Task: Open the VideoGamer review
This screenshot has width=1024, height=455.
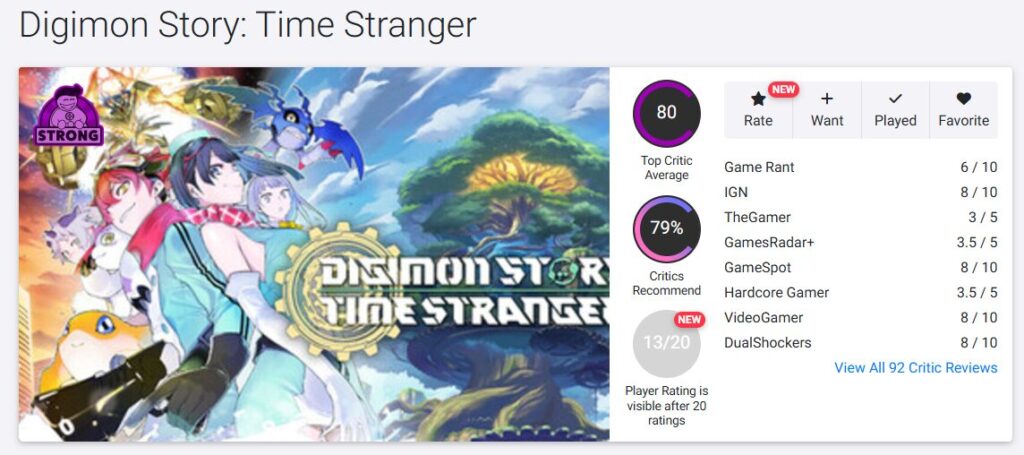Action: click(x=763, y=317)
